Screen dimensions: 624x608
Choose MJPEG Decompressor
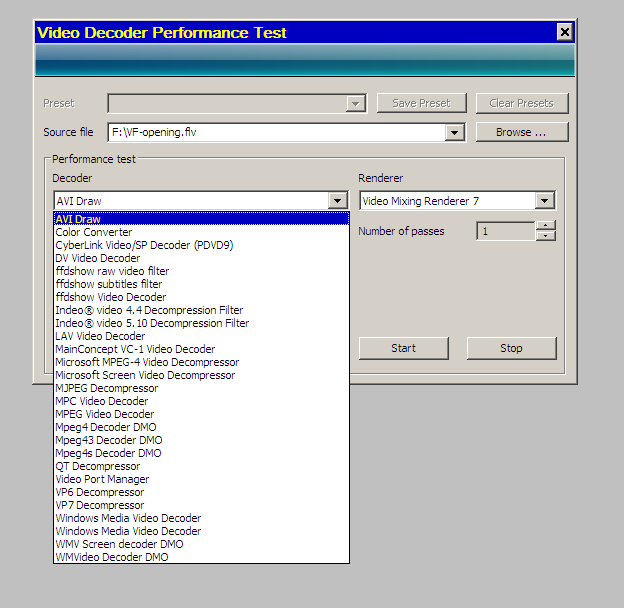pyautogui.click(x=201, y=388)
